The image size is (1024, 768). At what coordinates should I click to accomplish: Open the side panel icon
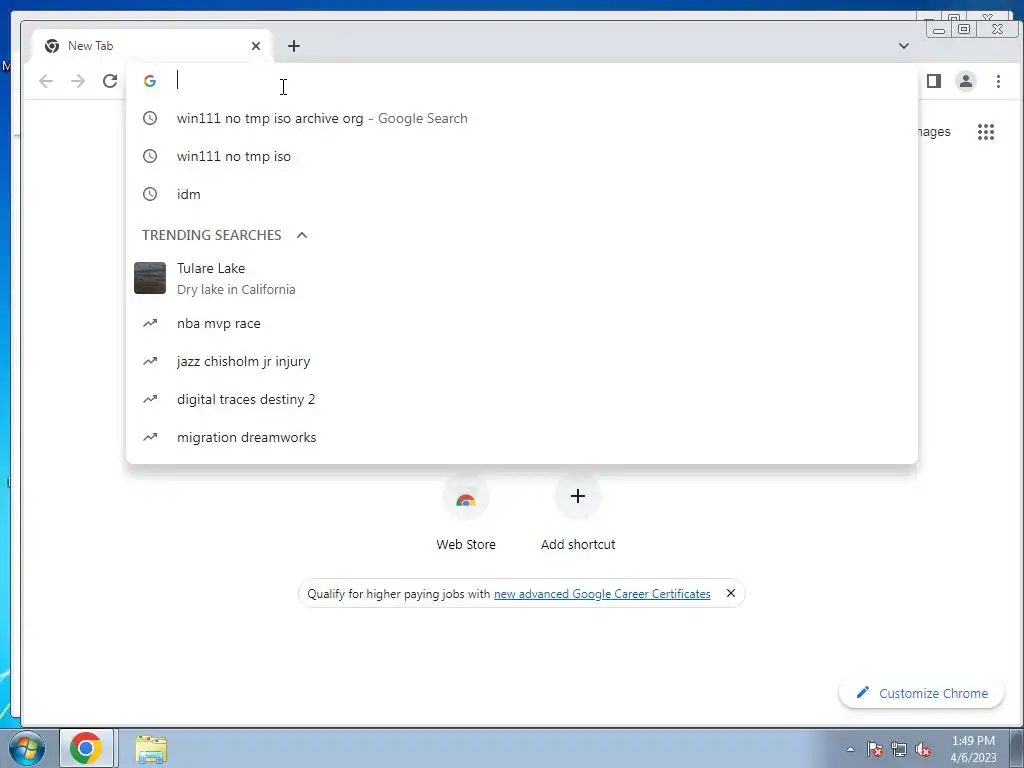[x=934, y=81]
